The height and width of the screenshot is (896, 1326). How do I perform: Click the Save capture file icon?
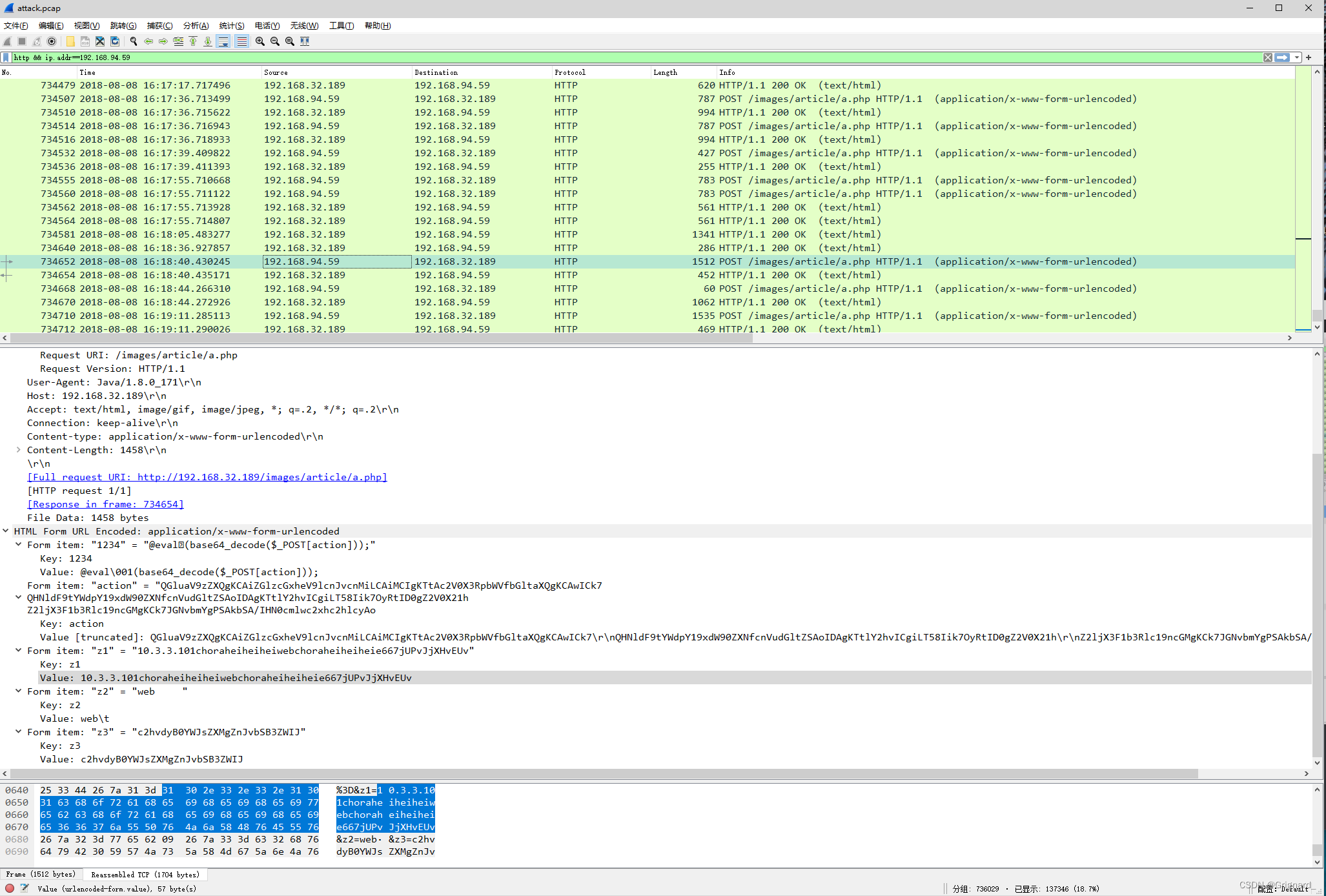click(85, 41)
